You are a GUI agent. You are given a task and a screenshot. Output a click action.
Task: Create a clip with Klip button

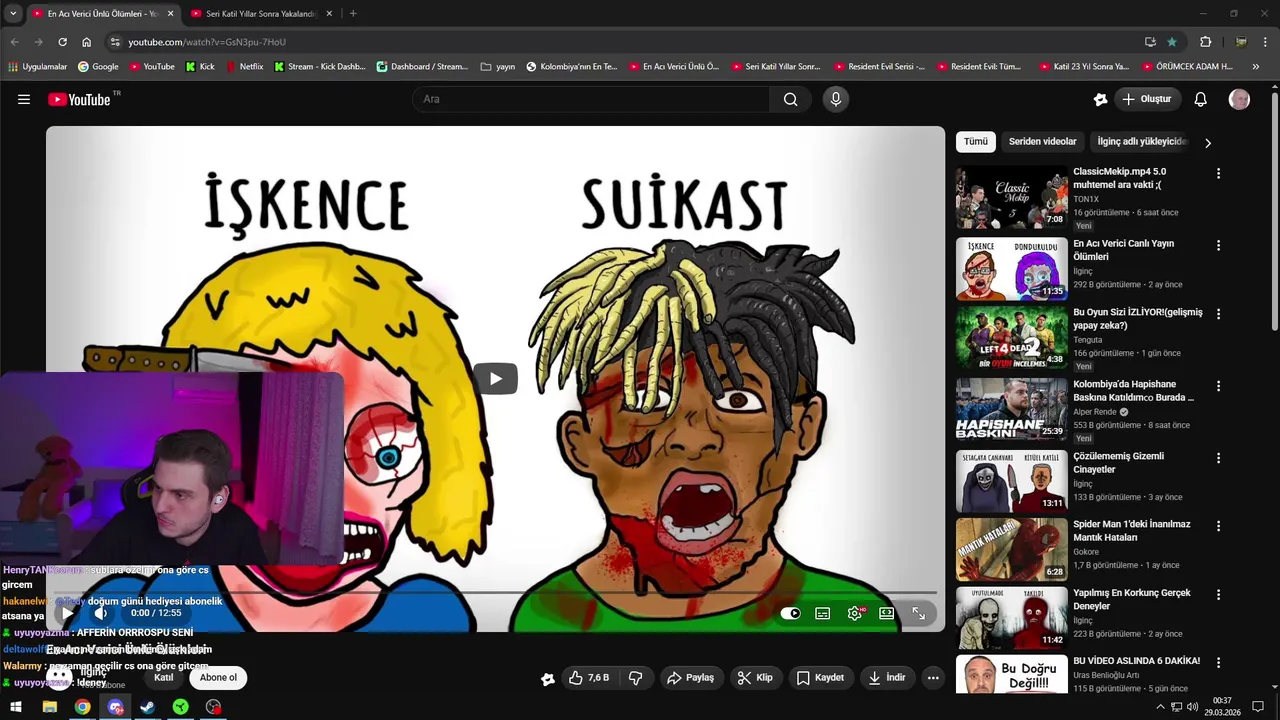tap(755, 677)
